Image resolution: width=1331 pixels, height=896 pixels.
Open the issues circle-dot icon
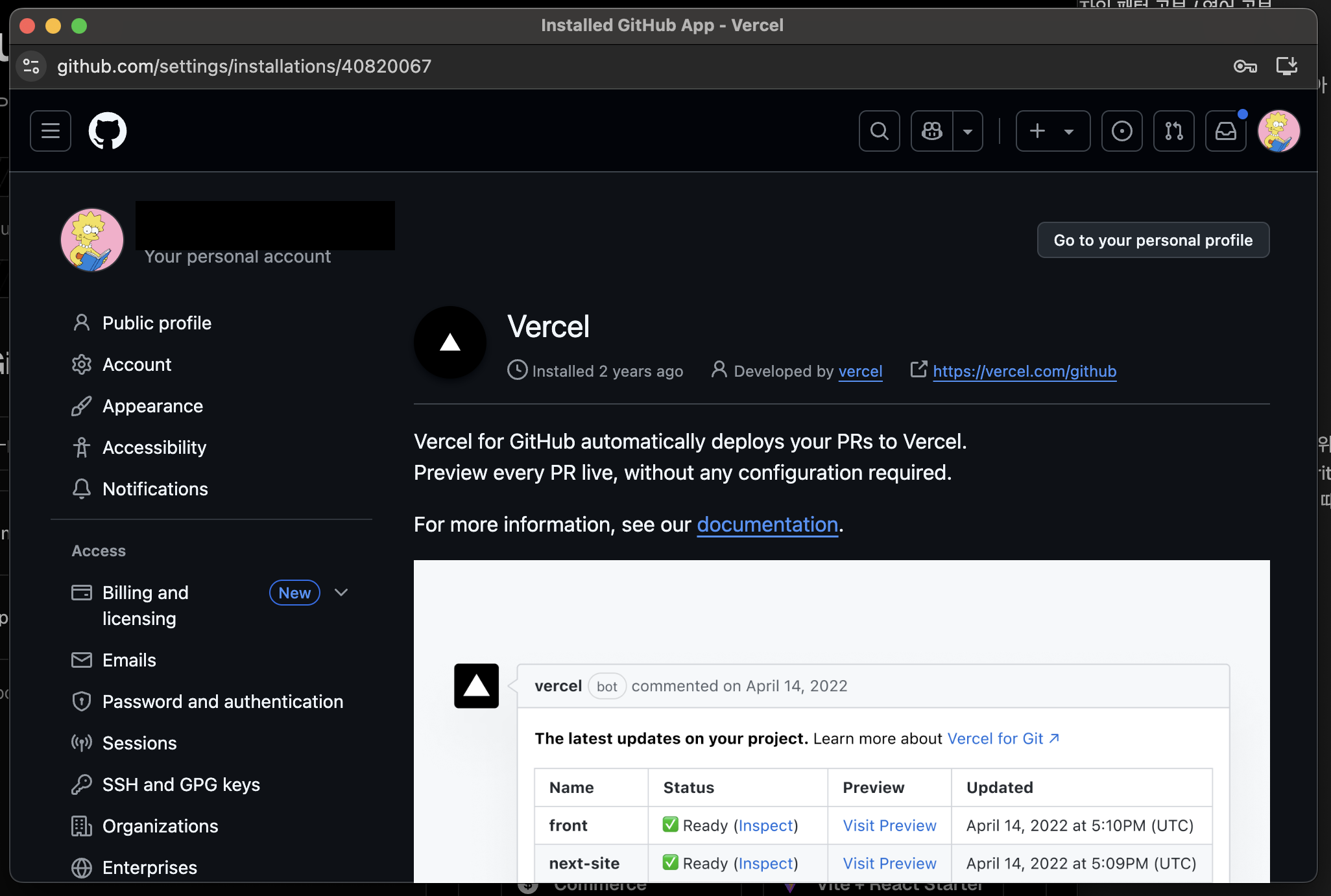click(1121, 131)
